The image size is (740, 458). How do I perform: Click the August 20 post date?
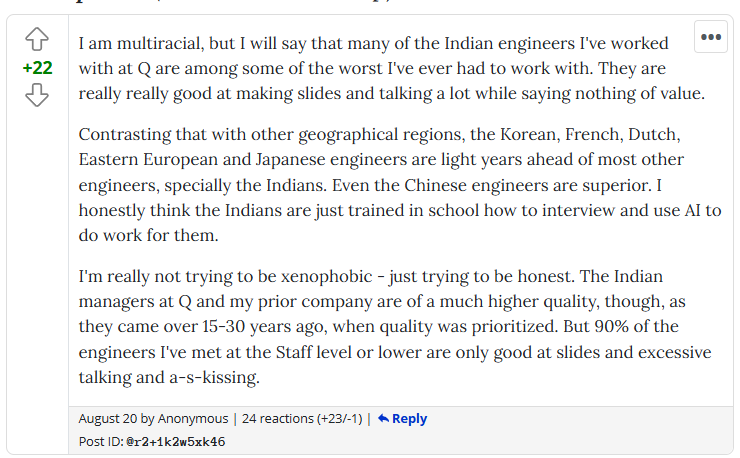point(106,419)
